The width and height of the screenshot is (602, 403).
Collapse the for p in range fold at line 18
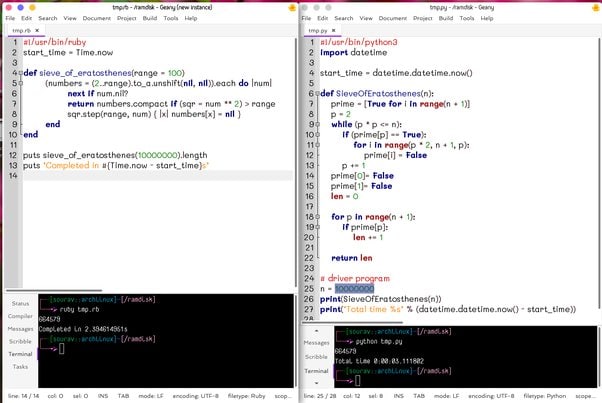coord(317,217)
